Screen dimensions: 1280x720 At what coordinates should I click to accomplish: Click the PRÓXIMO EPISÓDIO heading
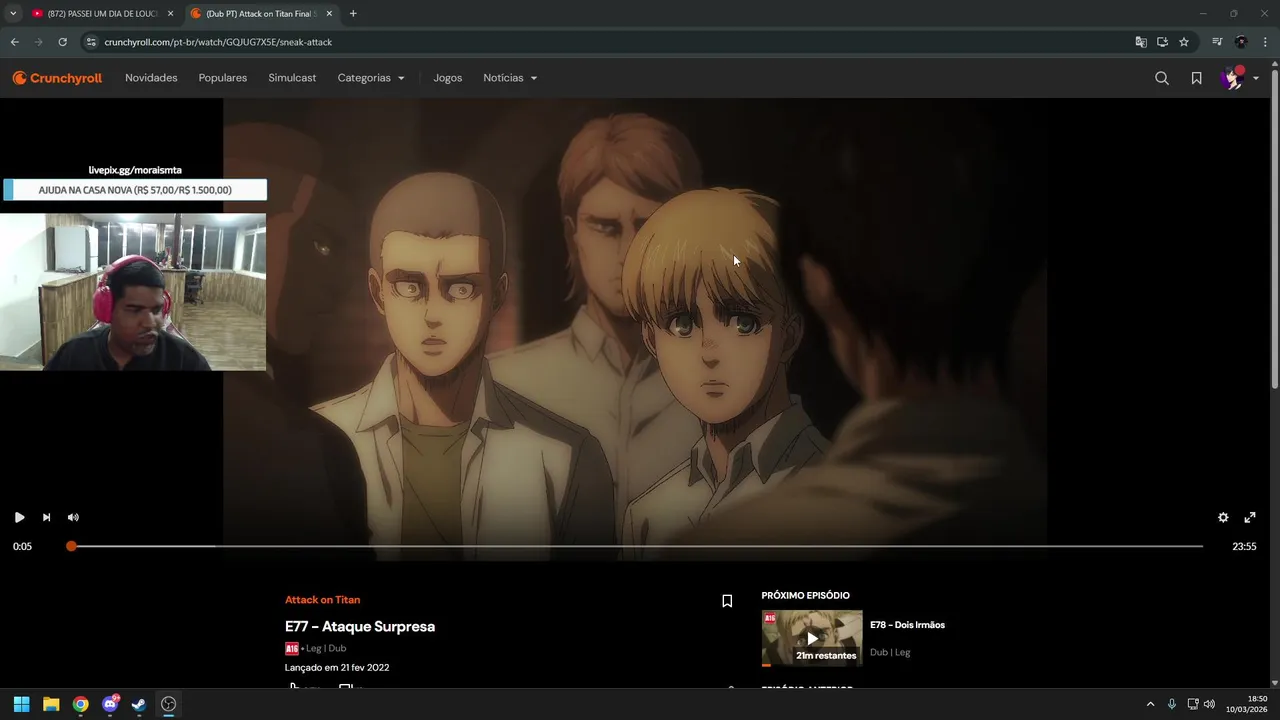pyautogui.click(x=805, y=596)
